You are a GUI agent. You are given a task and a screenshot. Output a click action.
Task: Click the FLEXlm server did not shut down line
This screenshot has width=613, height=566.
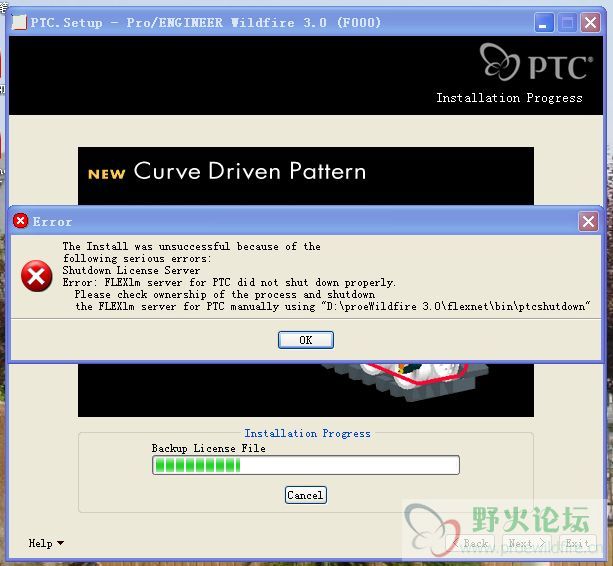pos(229,283)
